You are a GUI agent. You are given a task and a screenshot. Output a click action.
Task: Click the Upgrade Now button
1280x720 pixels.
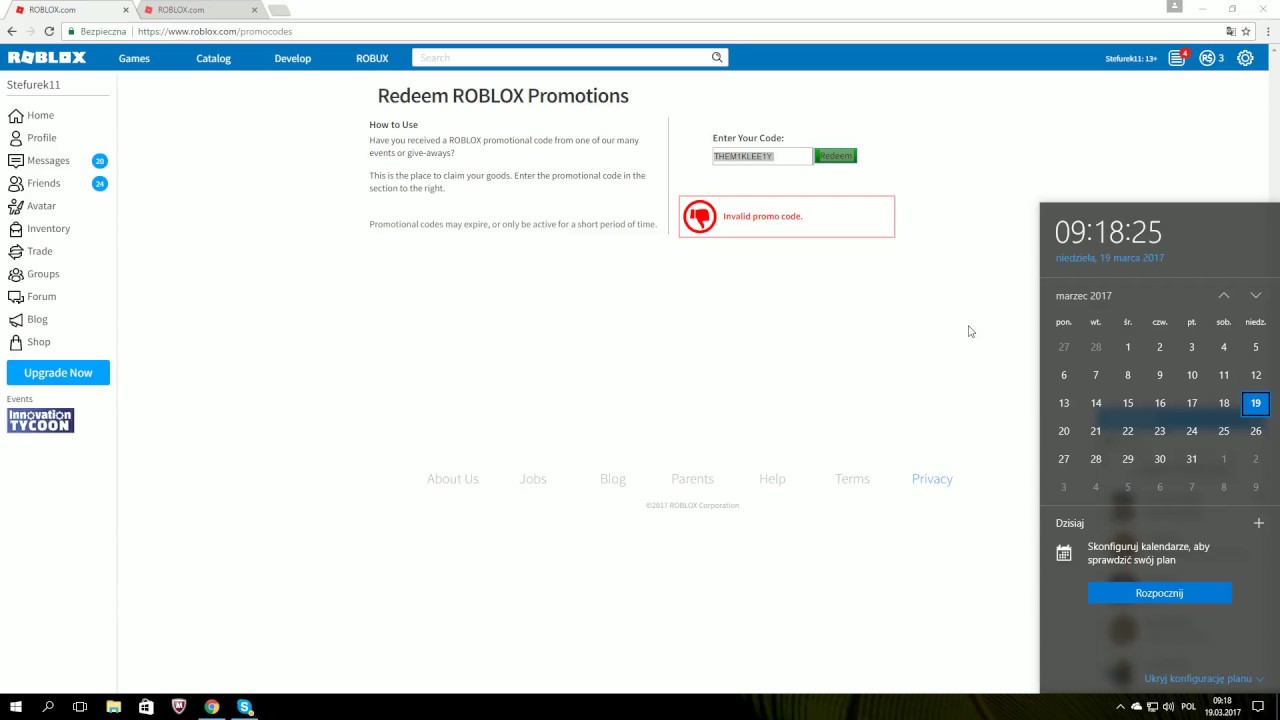click(58, 373)
